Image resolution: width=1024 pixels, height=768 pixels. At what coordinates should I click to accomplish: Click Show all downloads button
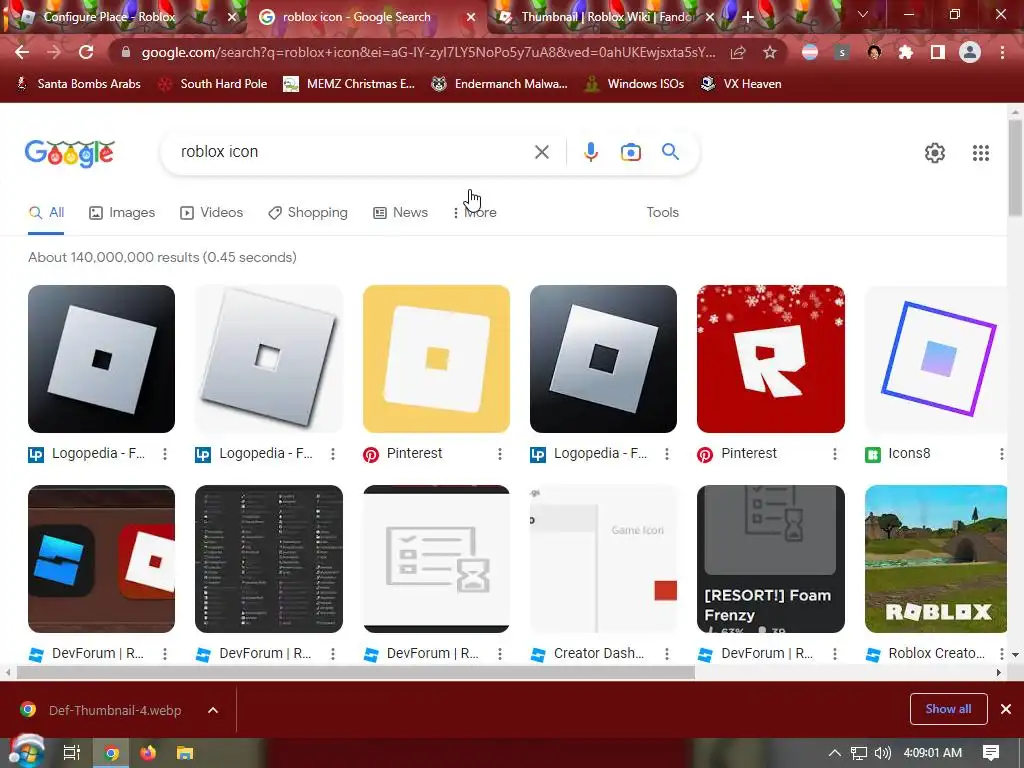tap(948, 709)
